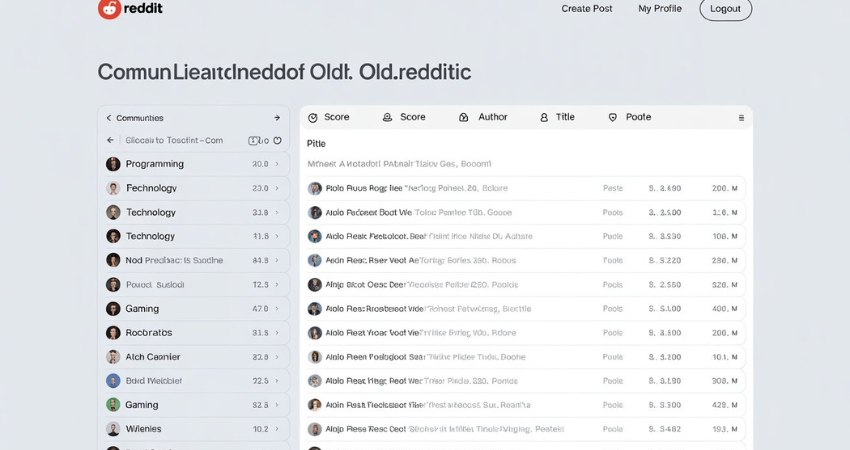Open the Create Post link

coord(587,9)
